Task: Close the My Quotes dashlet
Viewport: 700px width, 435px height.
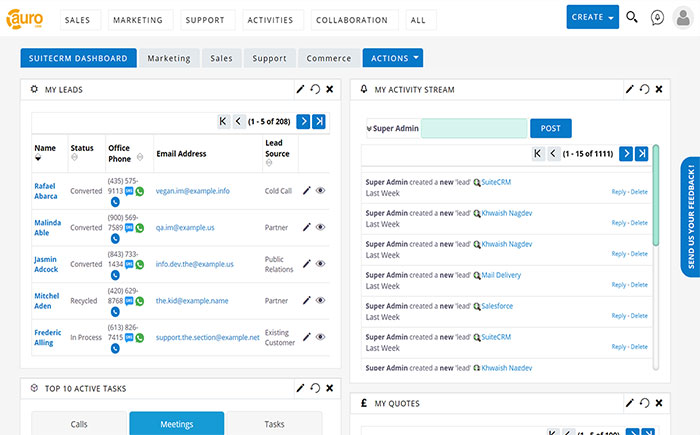Action: 658,403
